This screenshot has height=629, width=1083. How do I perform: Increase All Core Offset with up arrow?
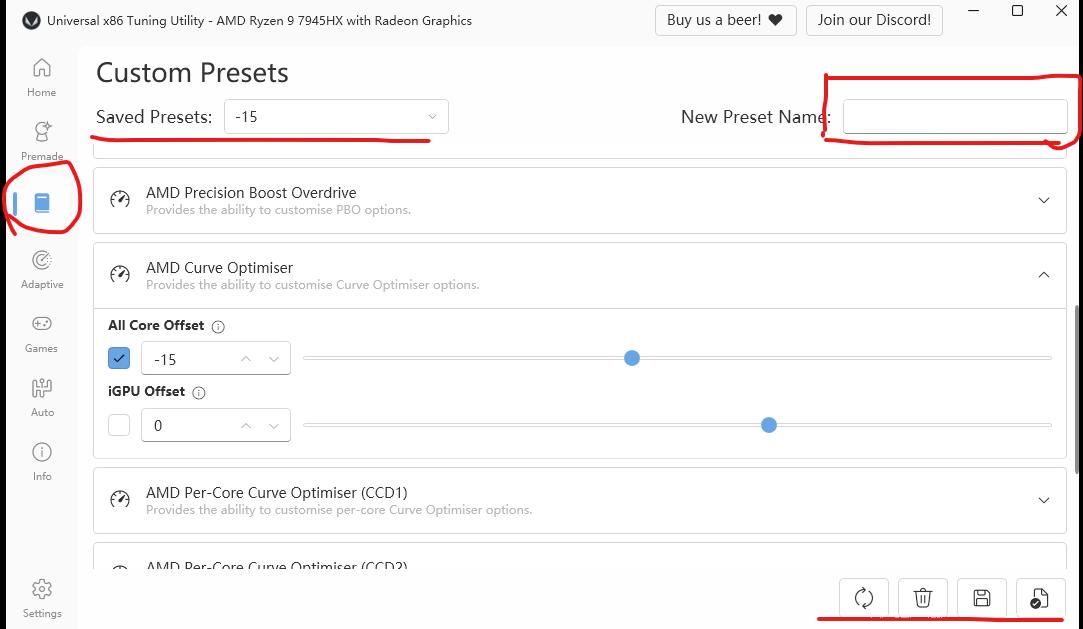coord(246,359)
